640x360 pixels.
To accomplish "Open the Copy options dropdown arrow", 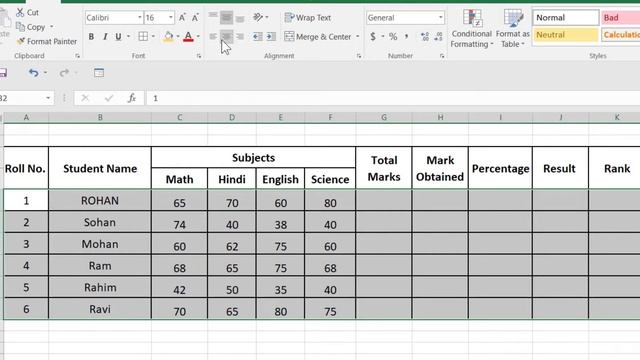I will [51, 27].
